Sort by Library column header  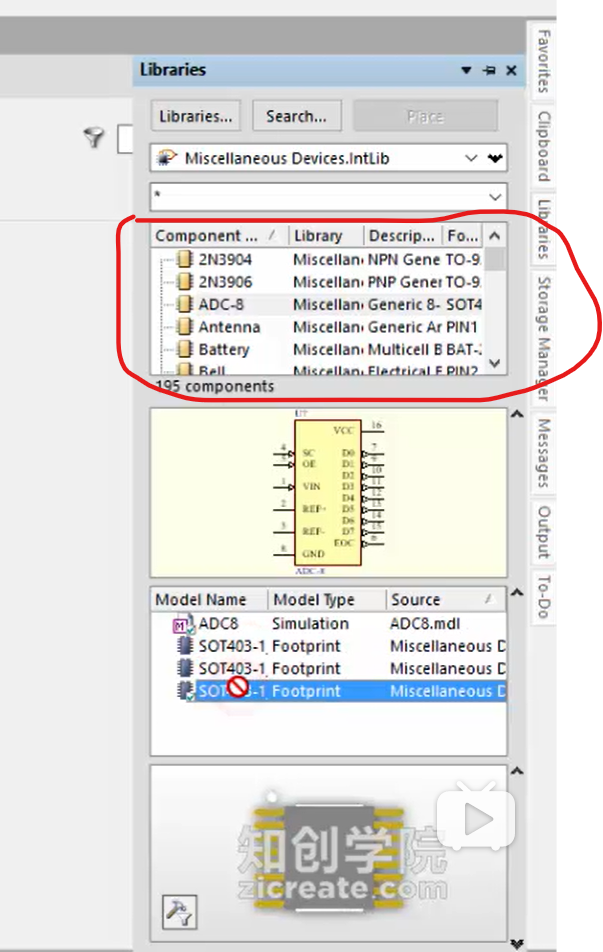pyautogui.click(x=325, y=236)
